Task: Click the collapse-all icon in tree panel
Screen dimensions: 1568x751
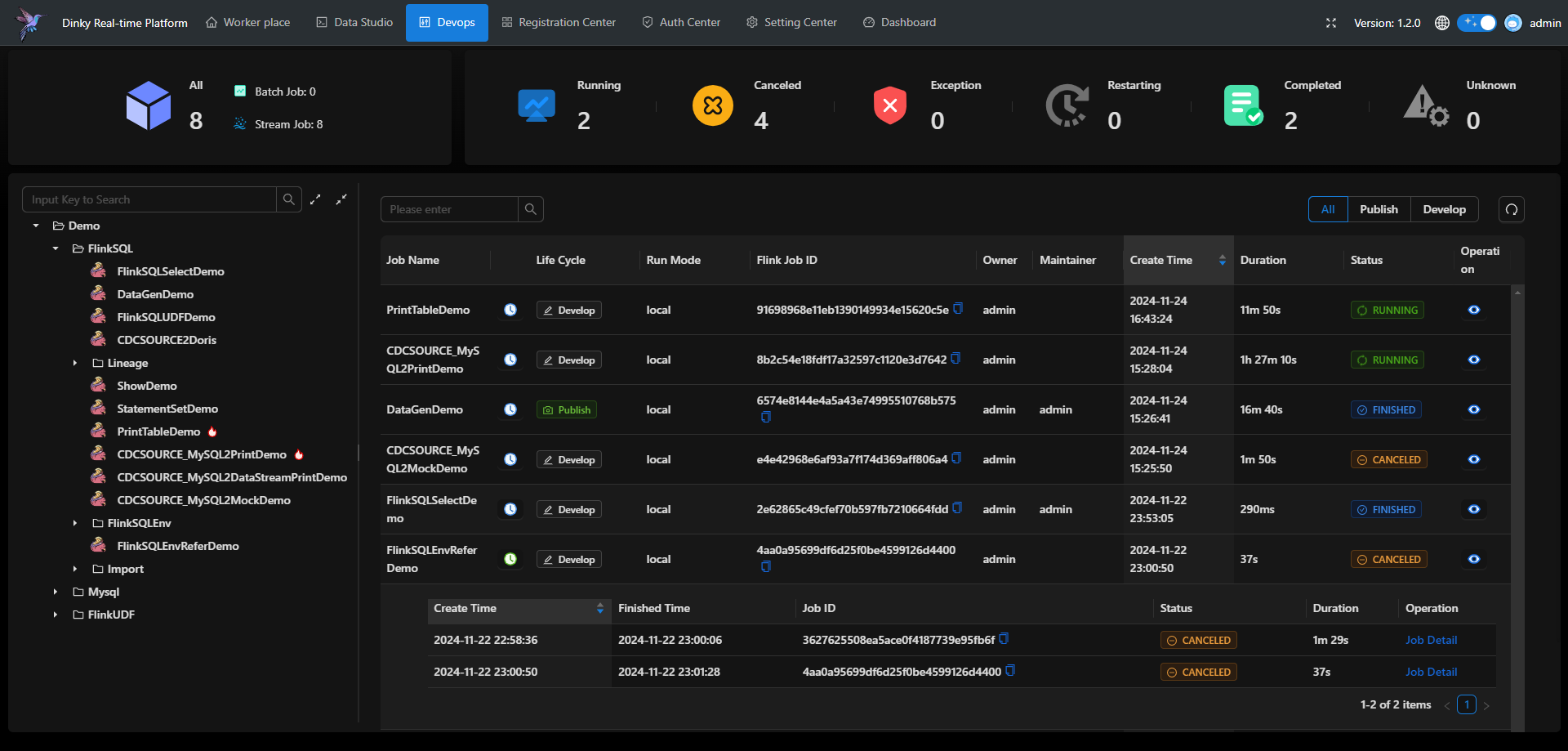Action: (x=341, y=199)
